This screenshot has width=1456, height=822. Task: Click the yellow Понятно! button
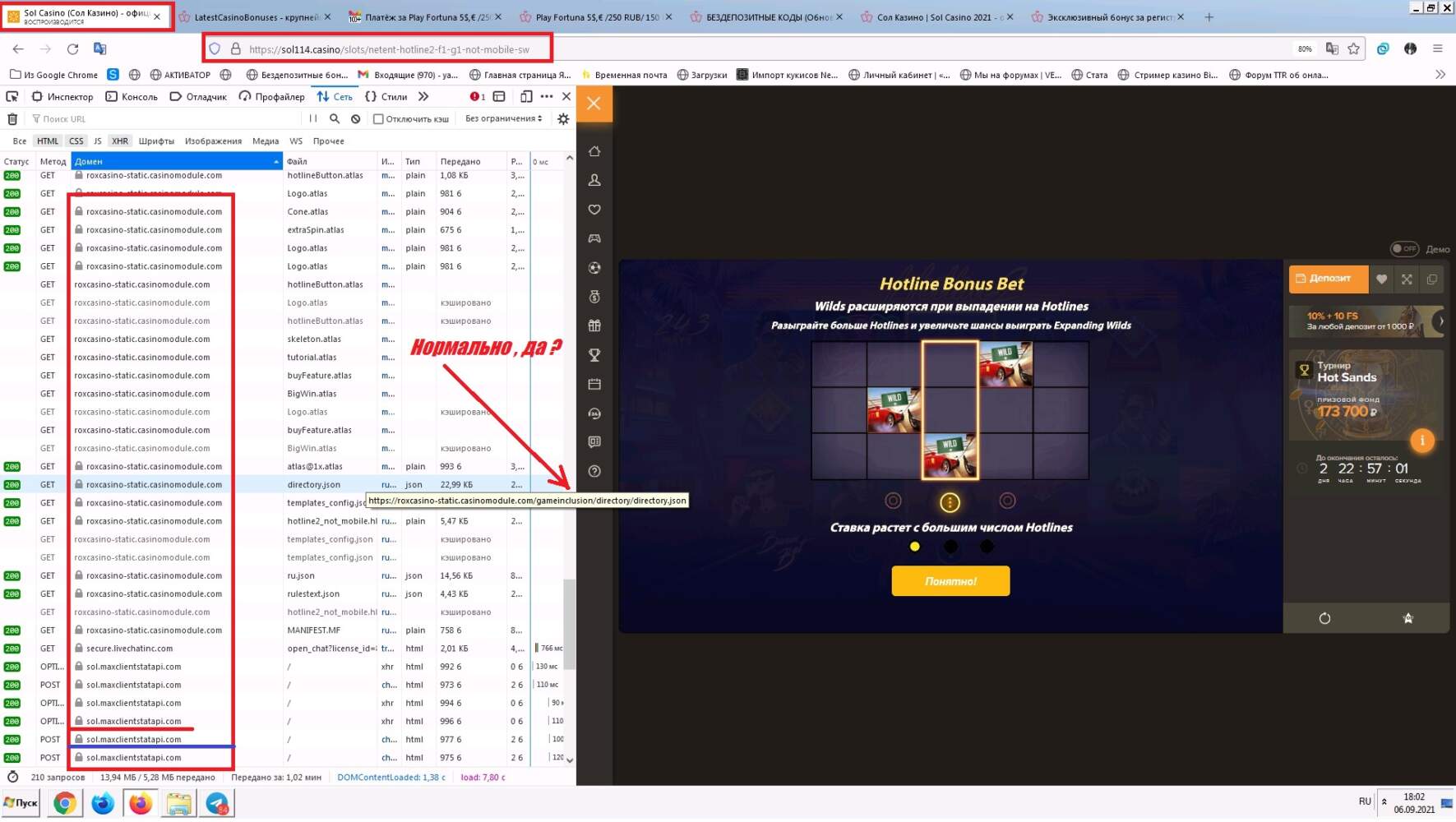[x=950, y=581]
